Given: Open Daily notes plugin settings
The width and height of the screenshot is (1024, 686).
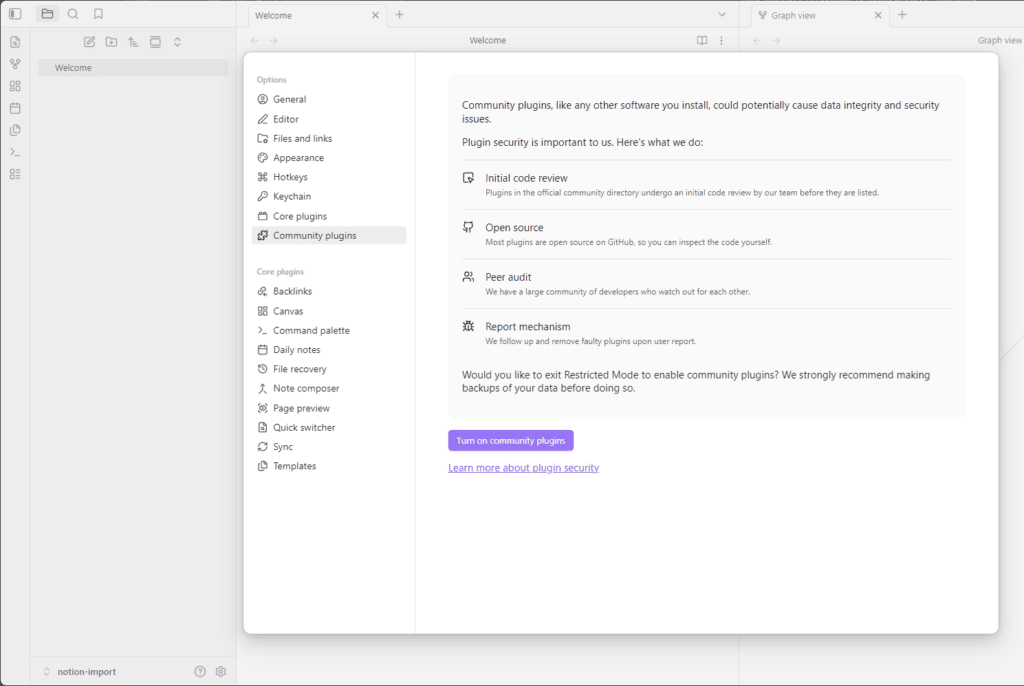Looking at the screenshot, I should [x=329, y=350].
